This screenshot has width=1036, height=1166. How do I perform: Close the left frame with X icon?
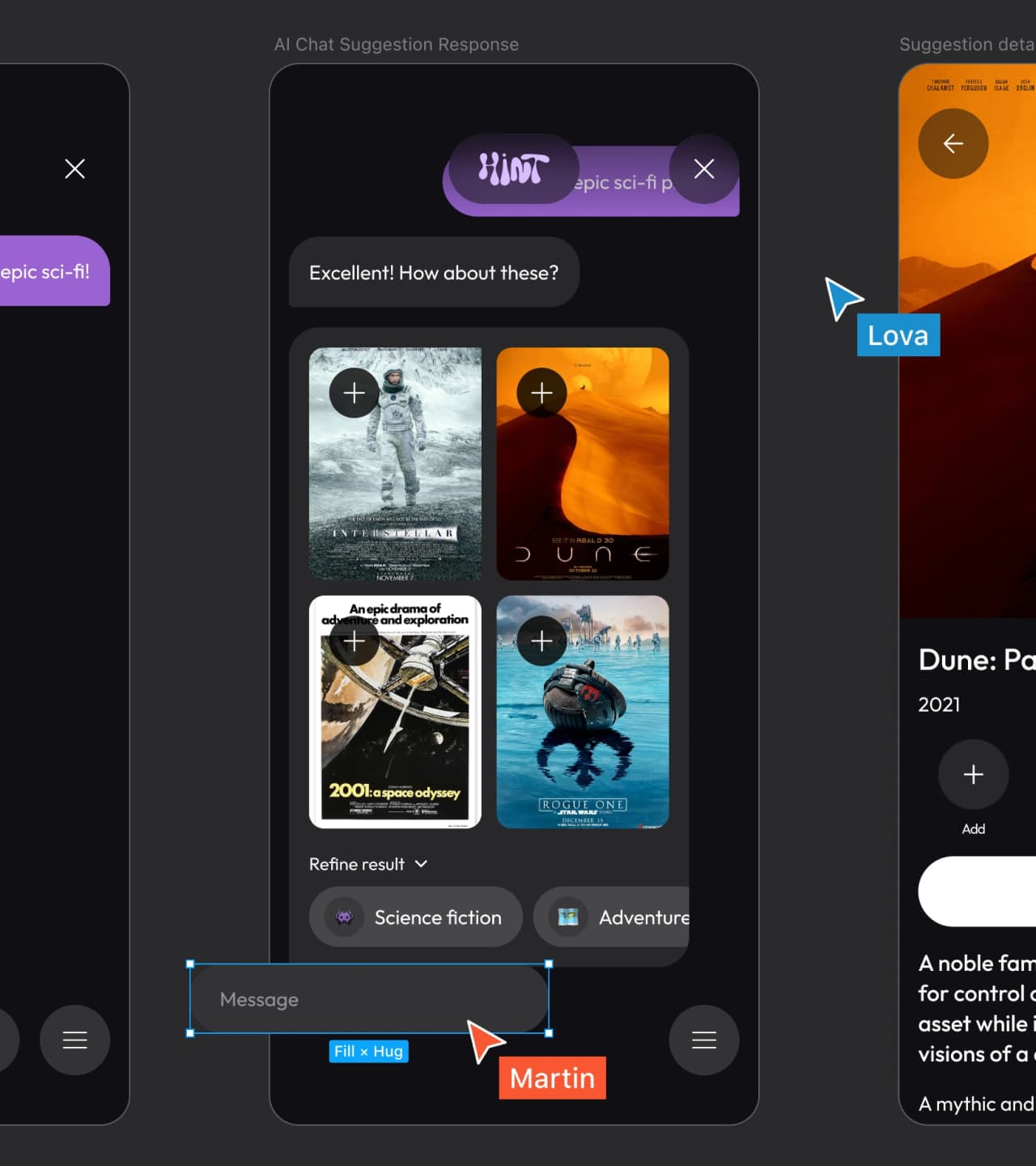coord(74,168)
